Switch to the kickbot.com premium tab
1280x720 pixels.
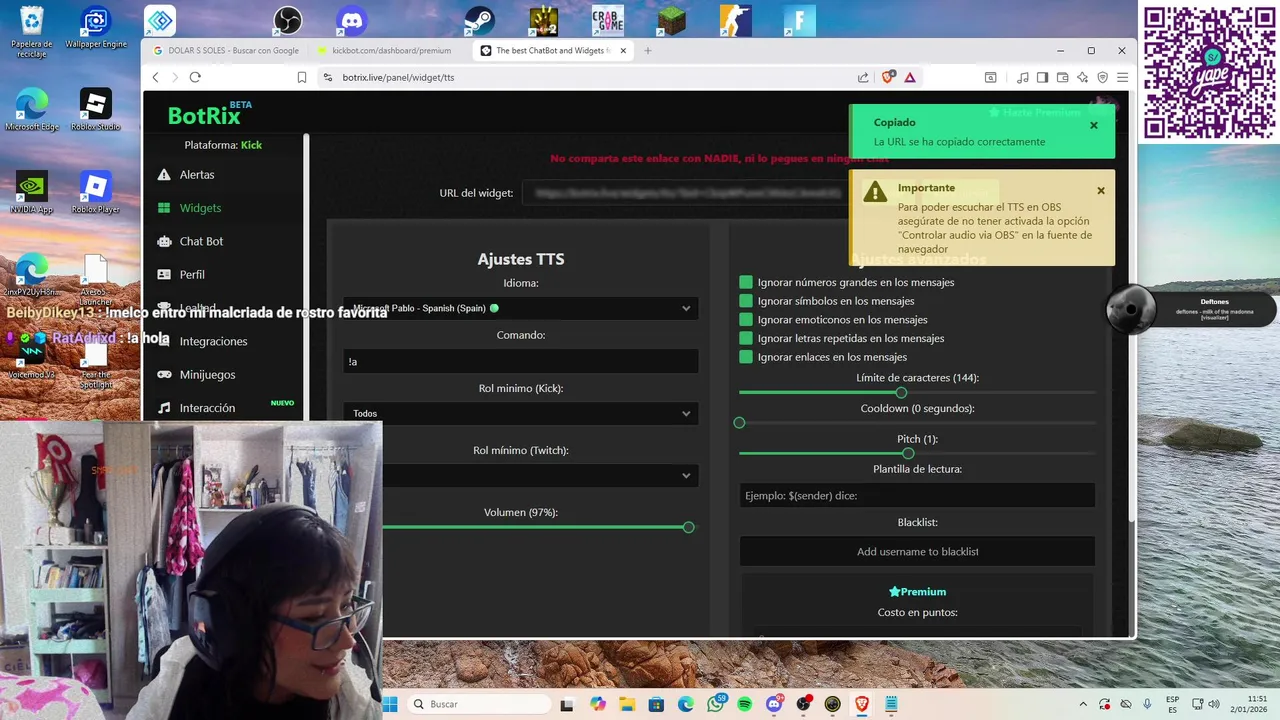coord(388,50)
